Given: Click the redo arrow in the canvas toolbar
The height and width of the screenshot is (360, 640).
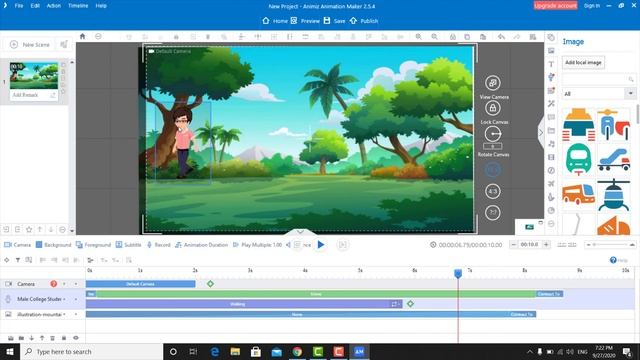Looking at the screenshot, I should pos(517,37).
